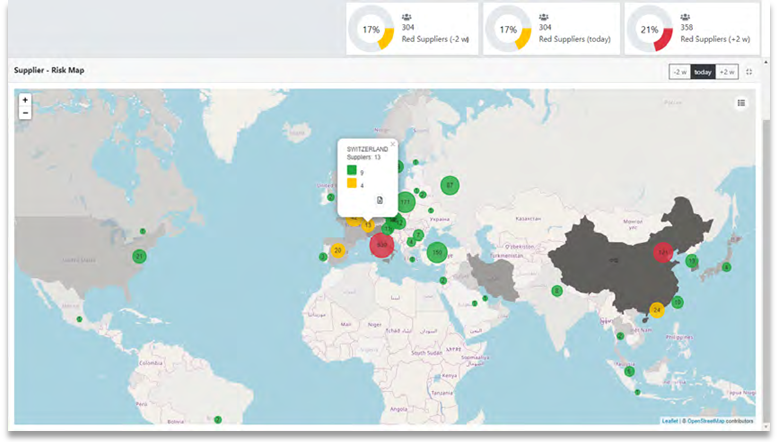Viewport: 778px width, 442px height.
Task: Click the green 87 cluster in Russia
Action: coord(450,185)
